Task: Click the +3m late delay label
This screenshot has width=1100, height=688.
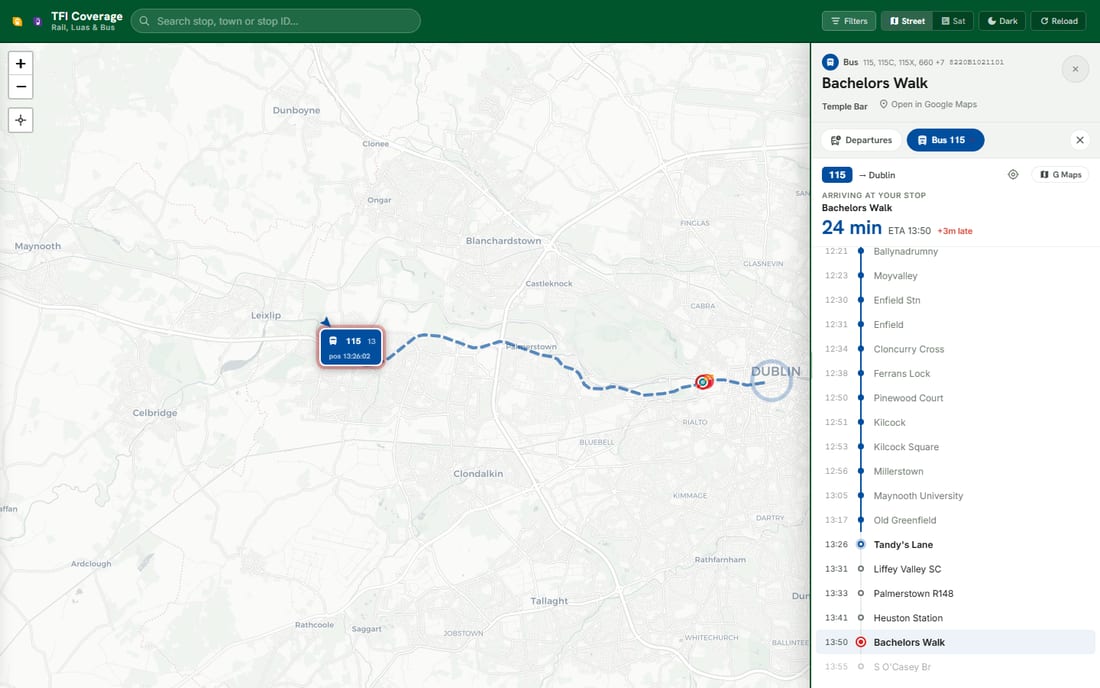Action: click(x=955, y=231)
